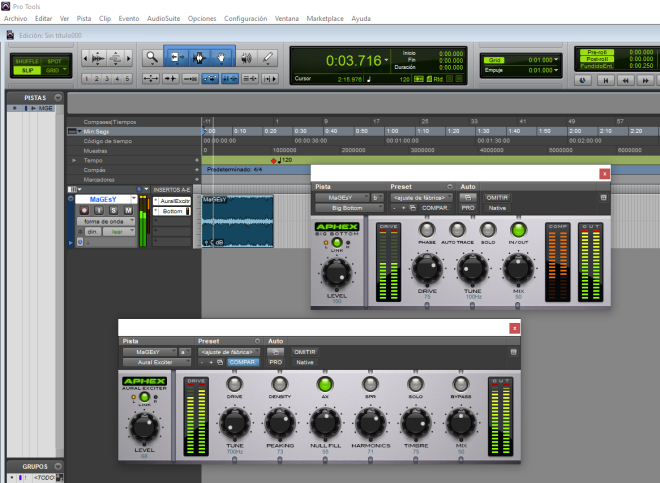Open Aural Exciter plugin selector dropdown
Screen dimensions: 660x483
click(157, 362)
